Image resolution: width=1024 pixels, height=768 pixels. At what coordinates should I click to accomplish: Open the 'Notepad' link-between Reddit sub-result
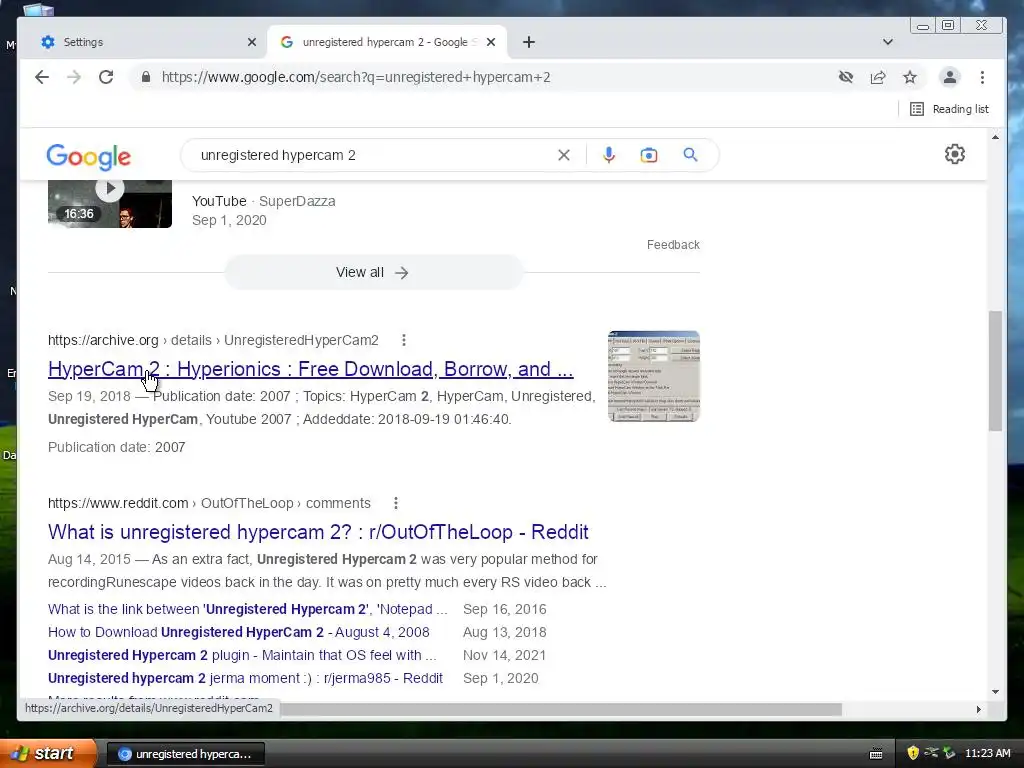click(248, 609)
